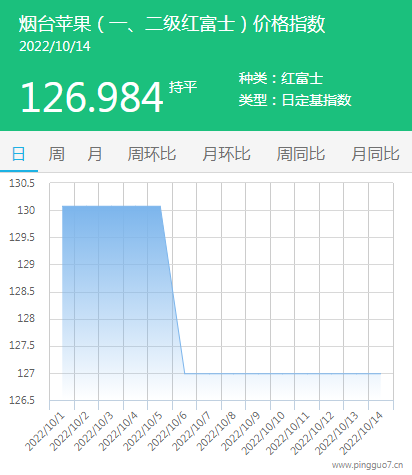Open the www.pingguo7.cn watermark link
412x475 pixels.
click(x=367, y=465)
